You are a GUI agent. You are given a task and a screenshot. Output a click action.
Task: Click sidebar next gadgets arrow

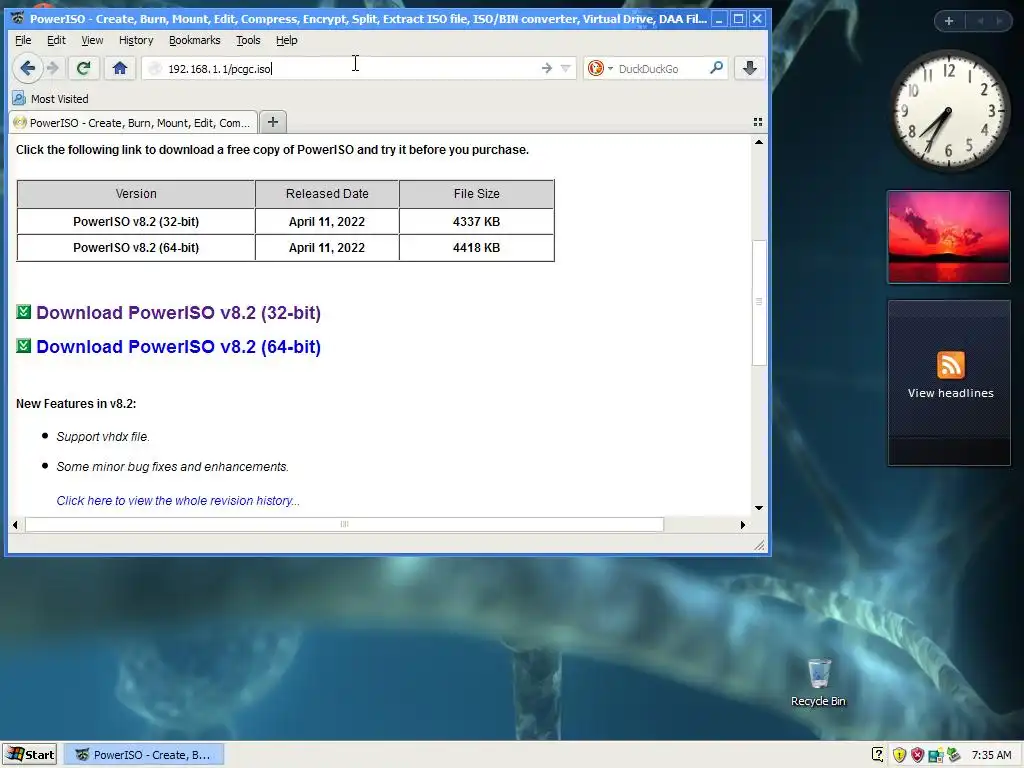[x=999, y=21]
